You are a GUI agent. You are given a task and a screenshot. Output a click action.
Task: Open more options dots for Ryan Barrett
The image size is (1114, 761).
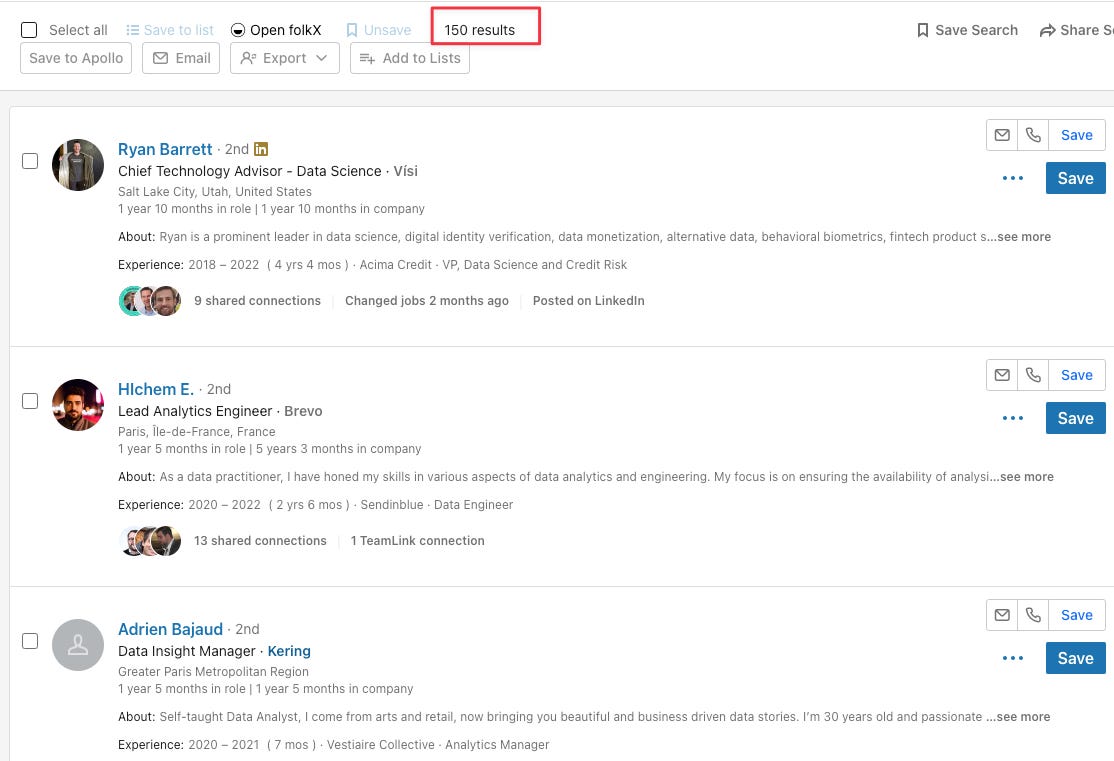pos(1013,178)
